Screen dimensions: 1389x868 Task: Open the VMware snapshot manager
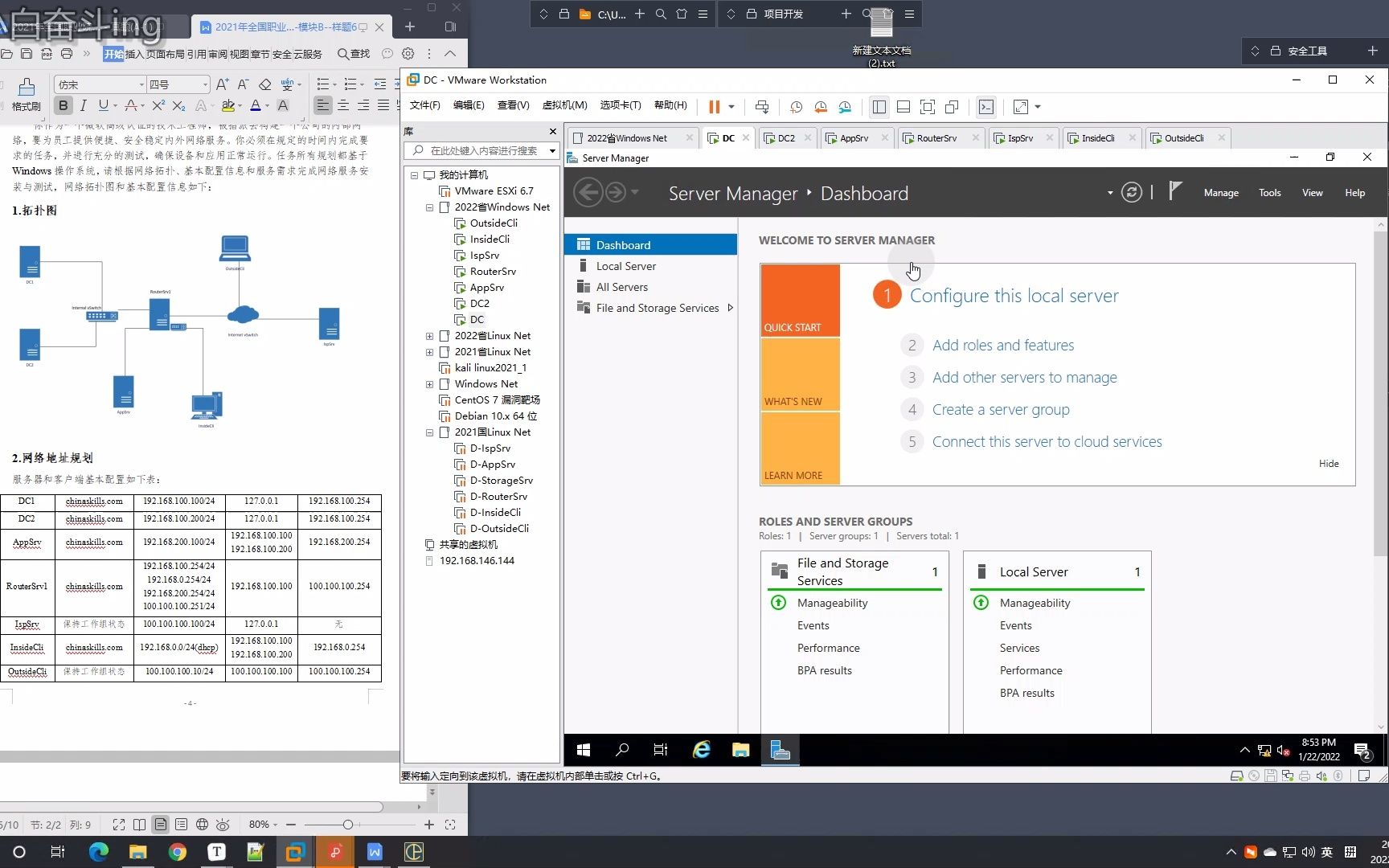coord(845,107)
